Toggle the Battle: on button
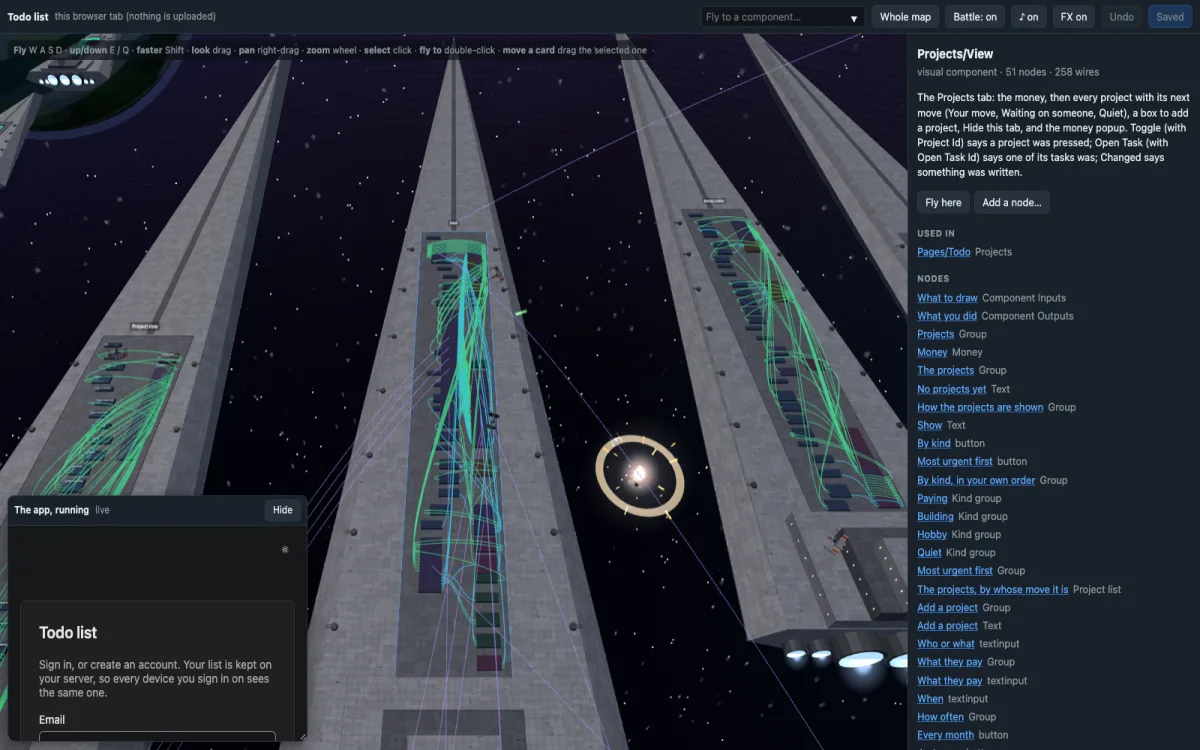The image size is (1200, 750). pyautogui.click(x=975, y=17)
